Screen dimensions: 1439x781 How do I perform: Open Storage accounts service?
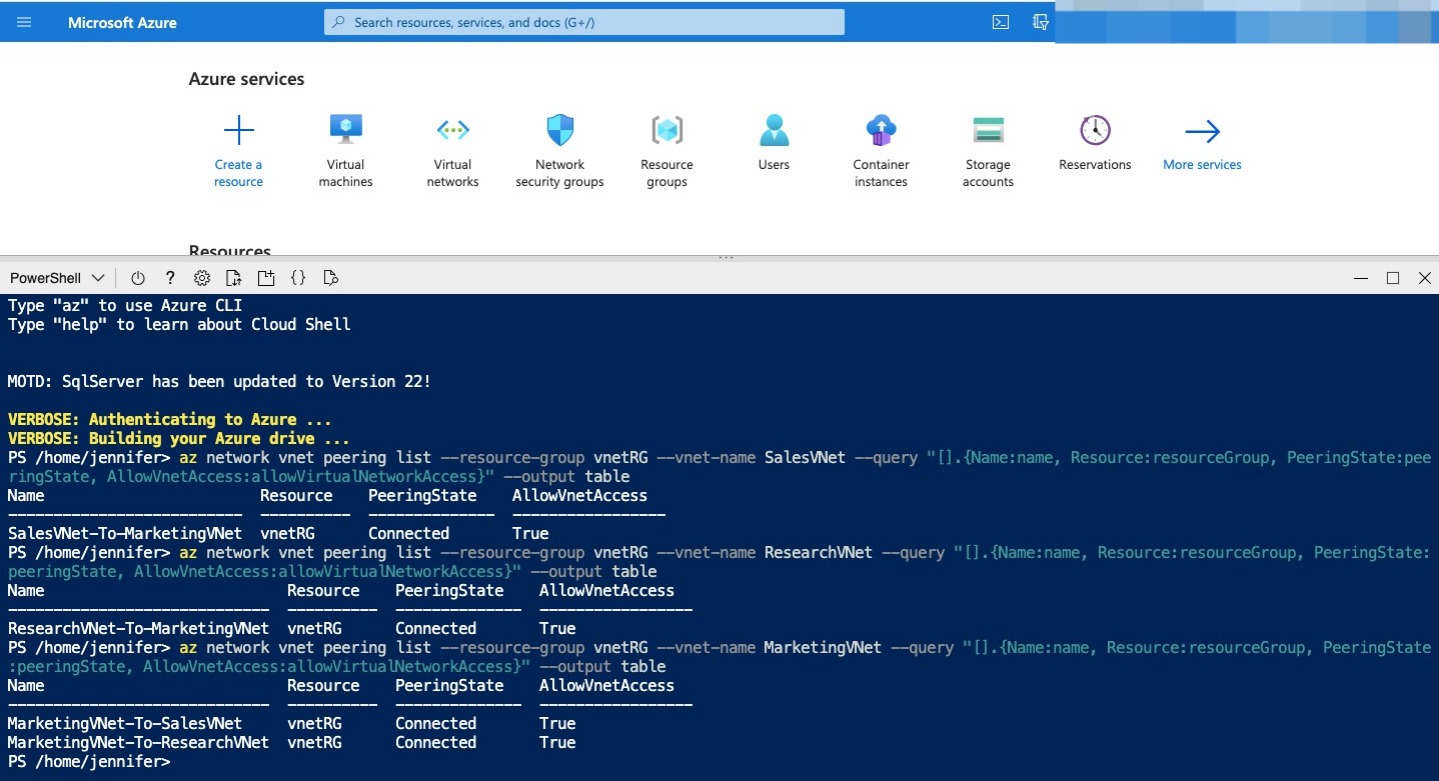tap(988, 151)
